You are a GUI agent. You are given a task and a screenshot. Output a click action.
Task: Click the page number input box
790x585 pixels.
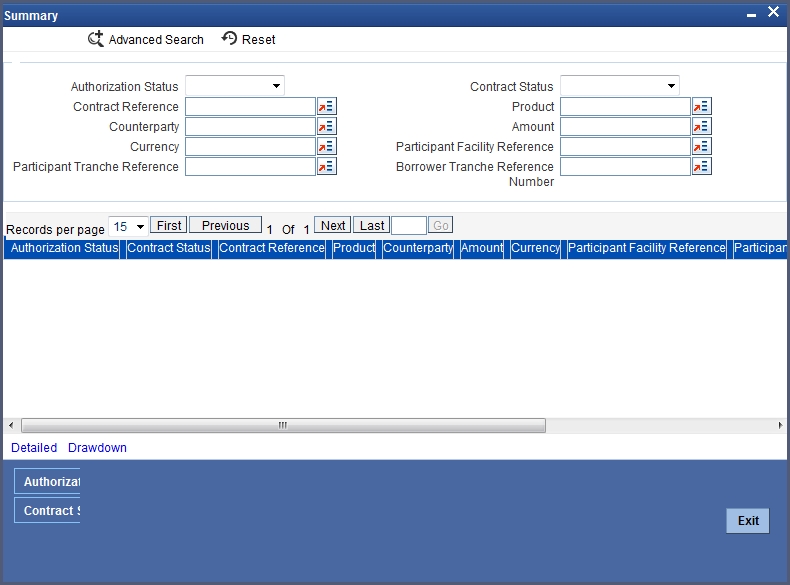409,225
